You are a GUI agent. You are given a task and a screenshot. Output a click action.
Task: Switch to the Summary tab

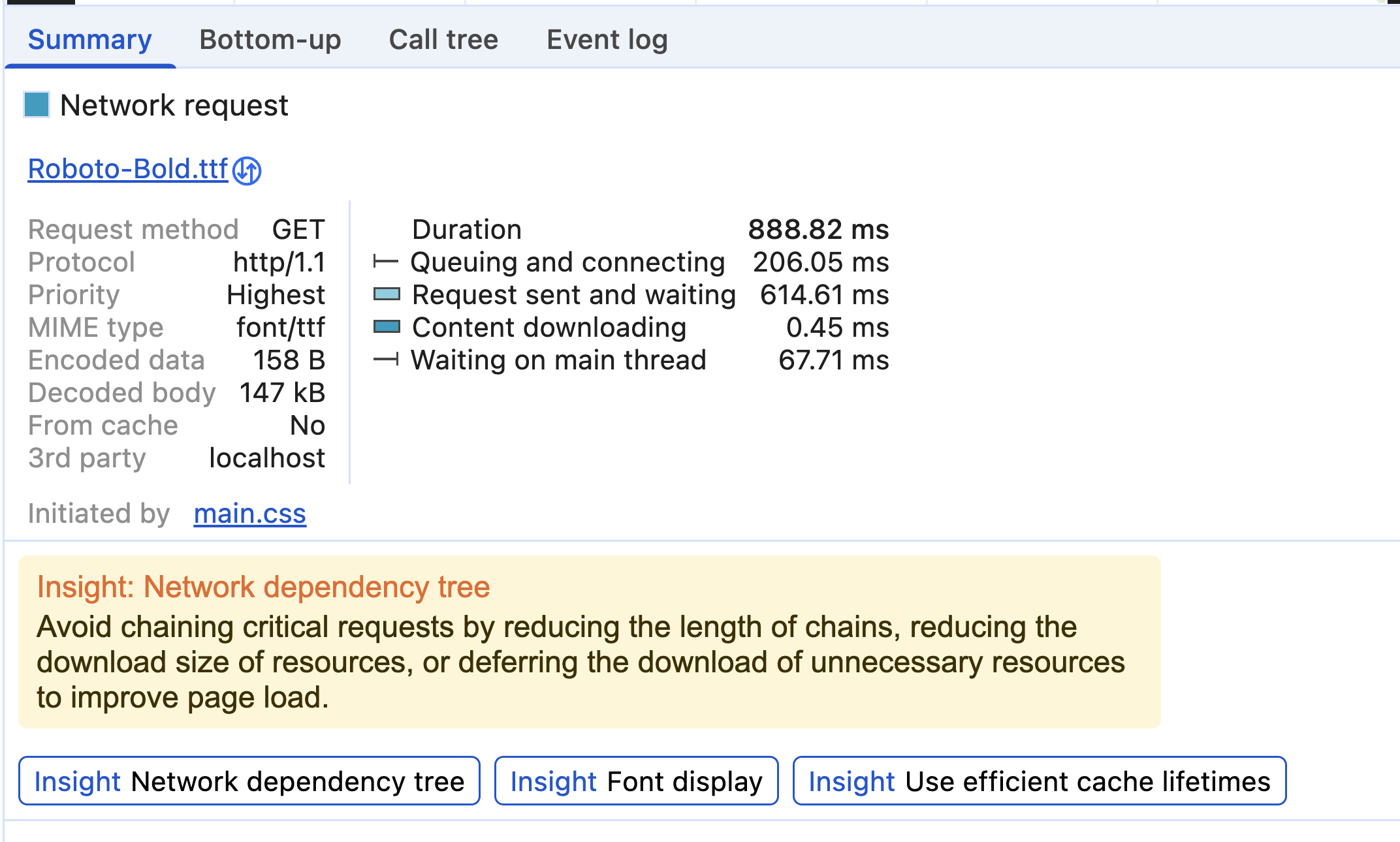[90, 40]
